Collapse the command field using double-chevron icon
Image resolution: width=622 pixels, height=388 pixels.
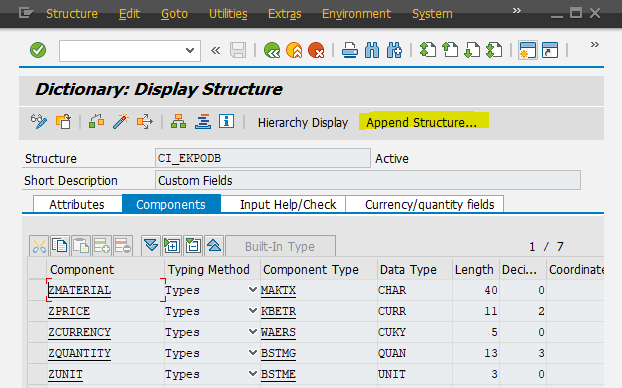[x=215, y=50]
